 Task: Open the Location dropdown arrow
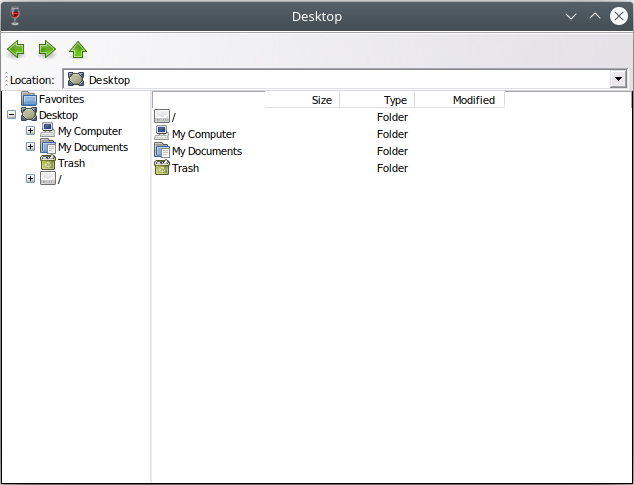[618, 79]
